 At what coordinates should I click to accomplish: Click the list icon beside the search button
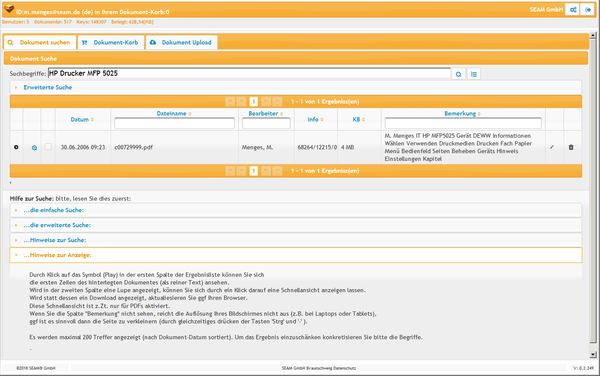coord(474,74)
